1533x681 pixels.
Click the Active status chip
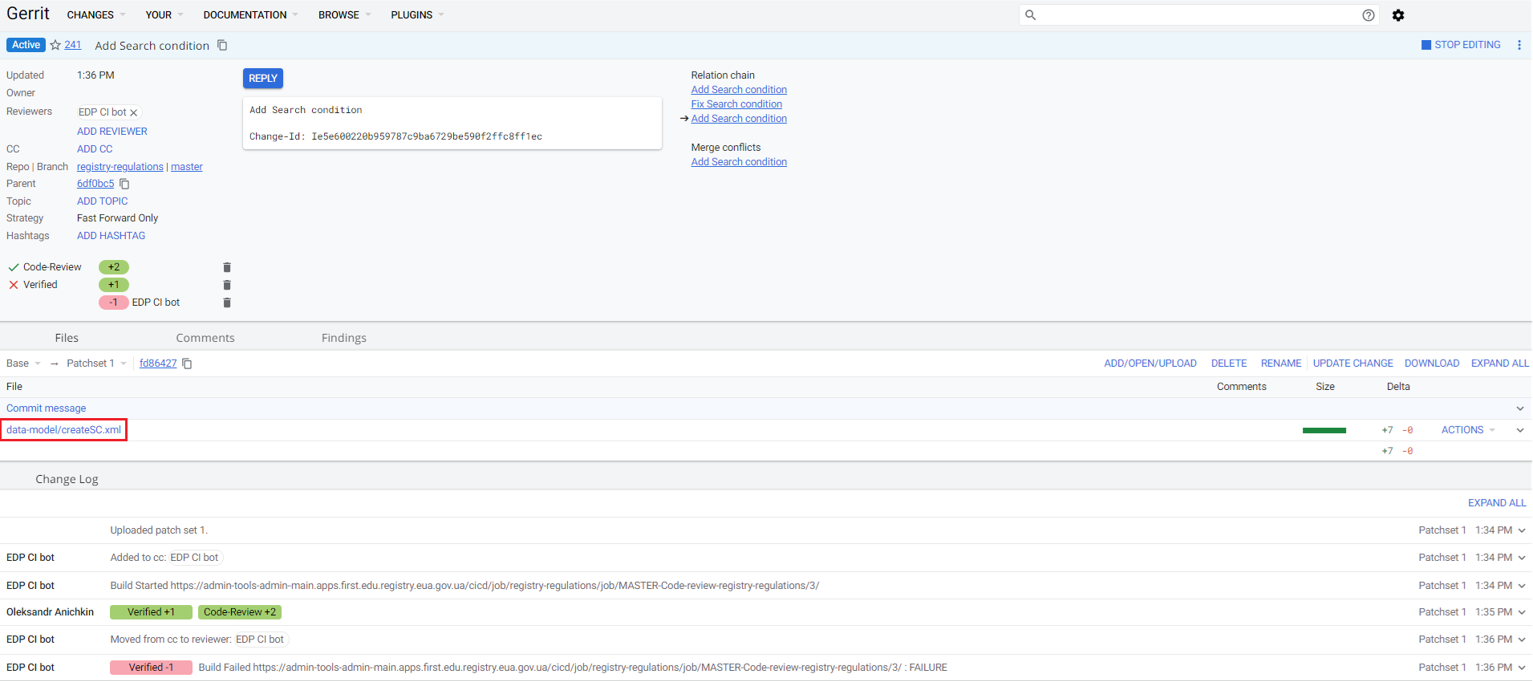(26, 45)
